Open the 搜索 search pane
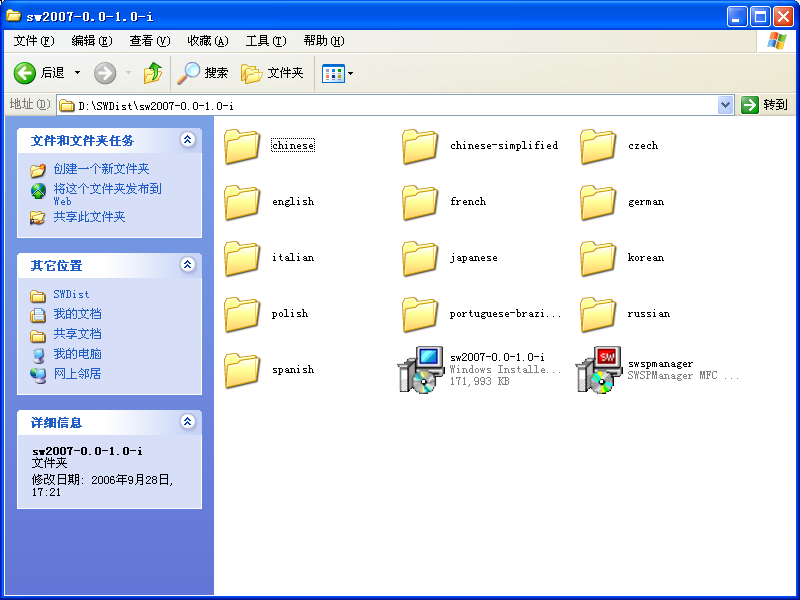800x600 pixels. (203, 73)
